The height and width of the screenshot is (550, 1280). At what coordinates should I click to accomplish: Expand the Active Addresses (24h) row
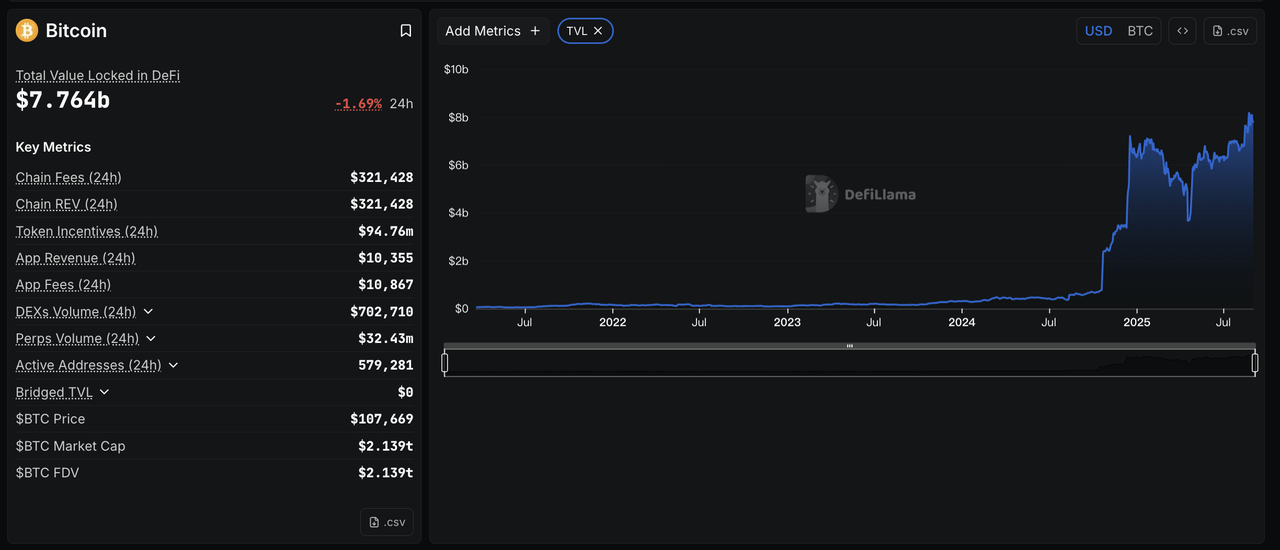(x=173, y=366)
